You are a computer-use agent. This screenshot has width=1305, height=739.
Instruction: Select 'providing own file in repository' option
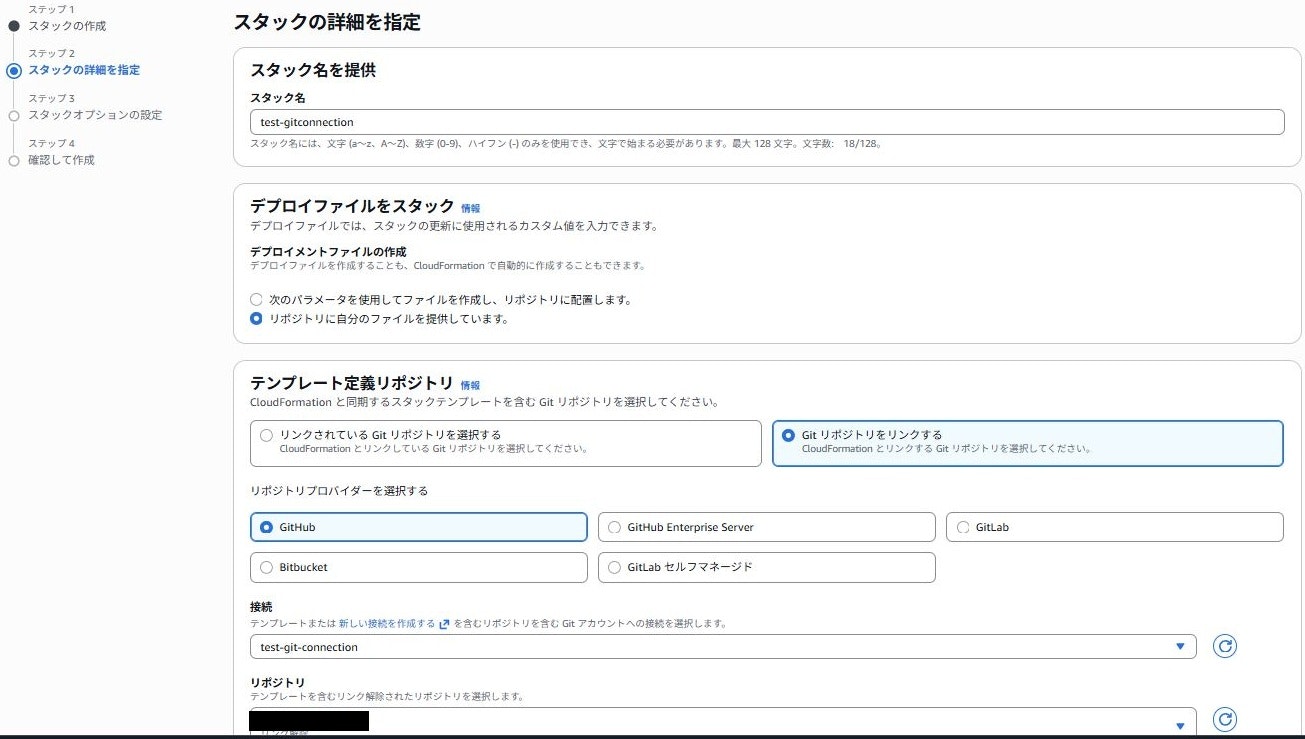pyautogui.click(x=256, y=319)
